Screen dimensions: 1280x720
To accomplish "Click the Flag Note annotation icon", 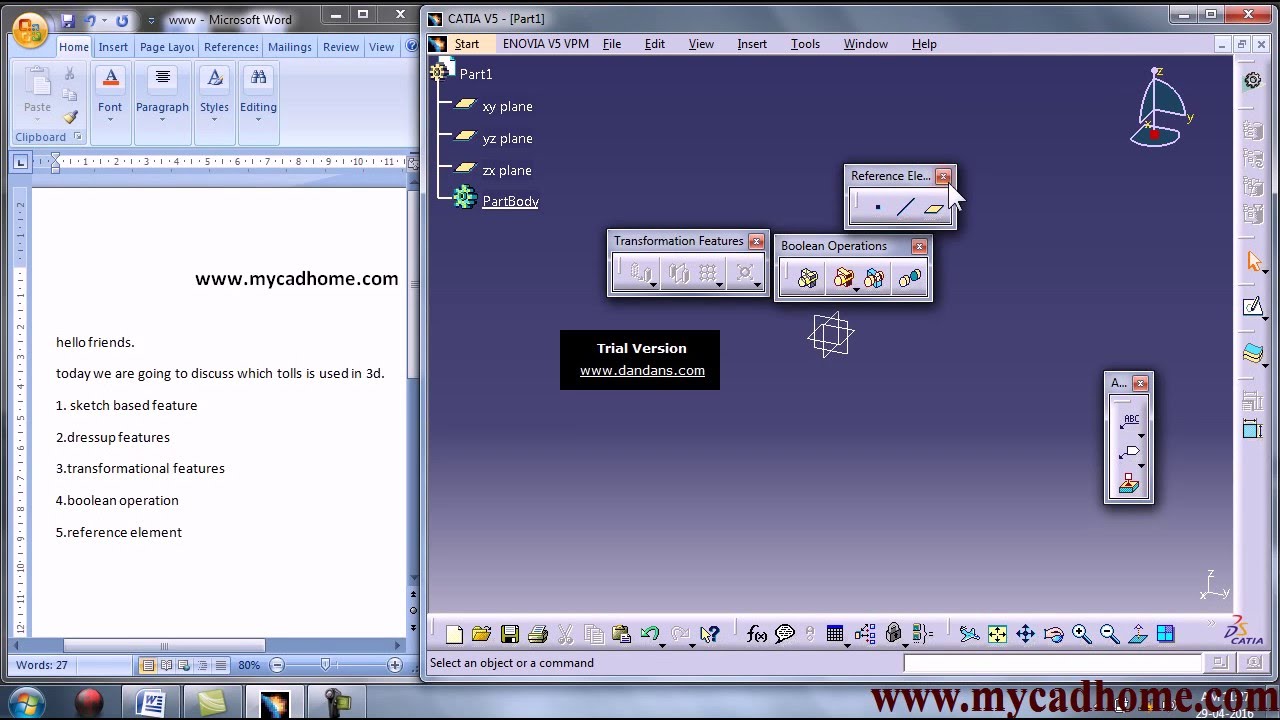I will [x=1129, y=453].
